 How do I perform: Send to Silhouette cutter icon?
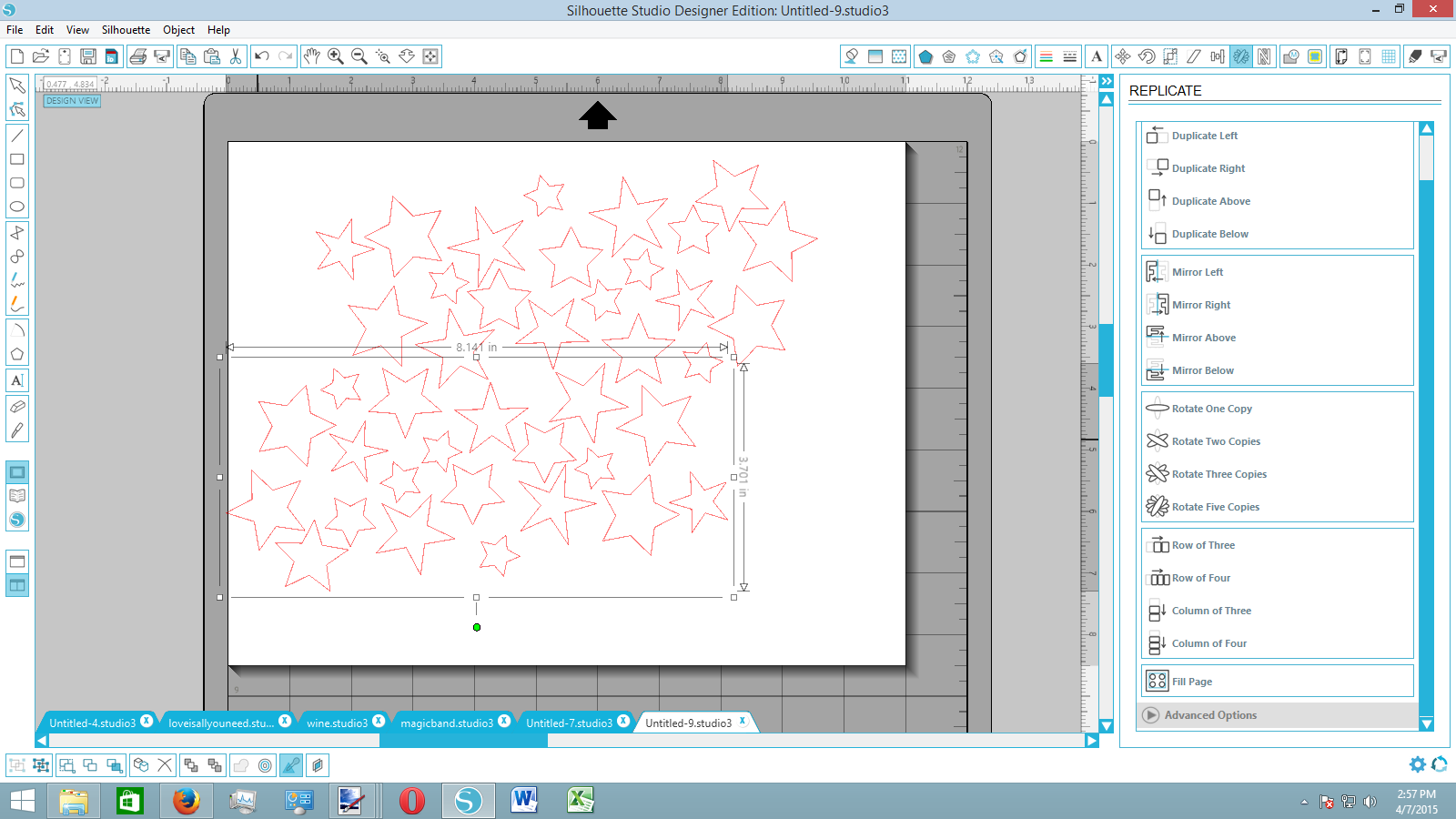[x=162, y=56]
